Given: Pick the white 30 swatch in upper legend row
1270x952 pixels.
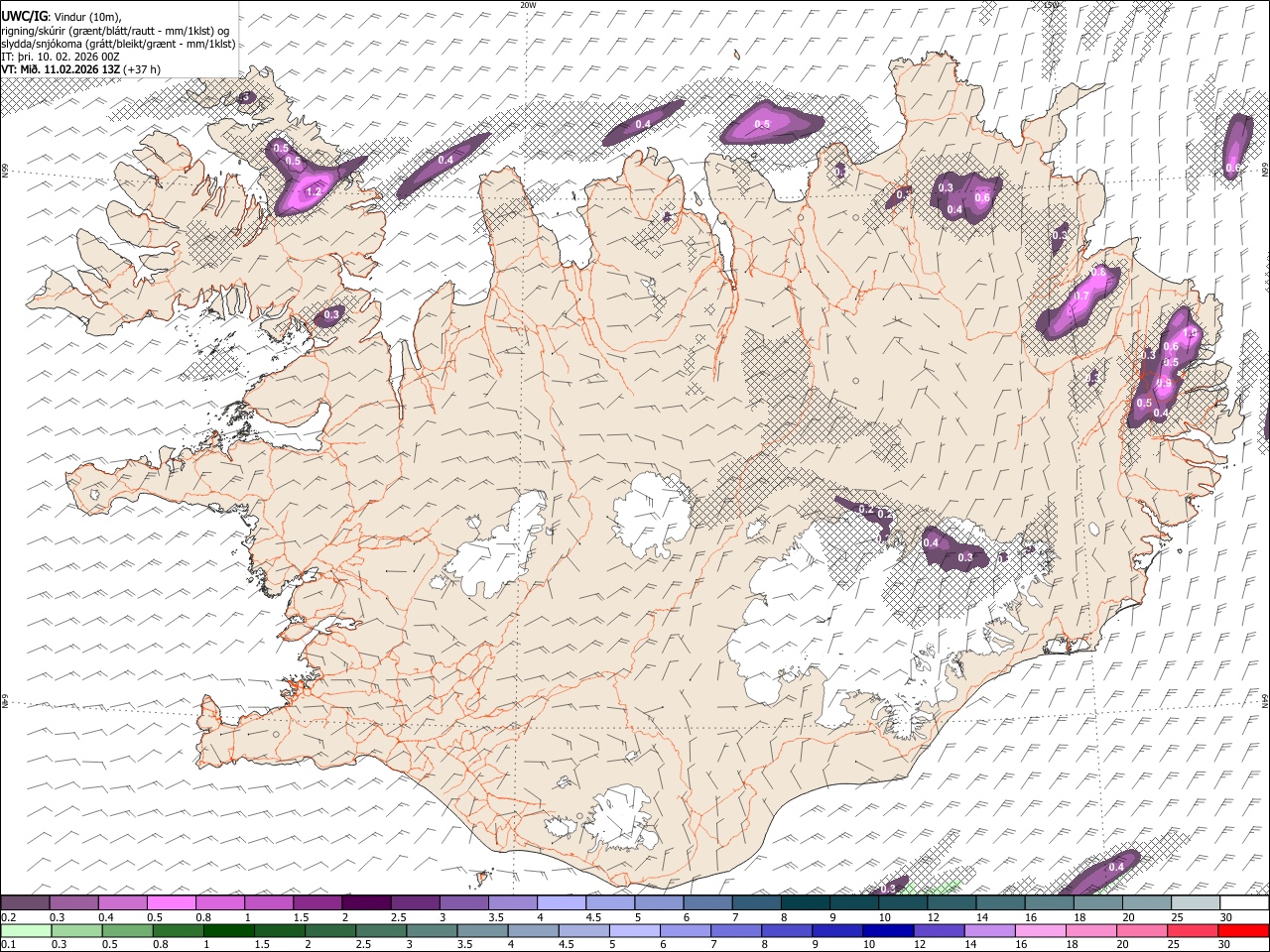Looking at the screenshot, I should 1244,902.
